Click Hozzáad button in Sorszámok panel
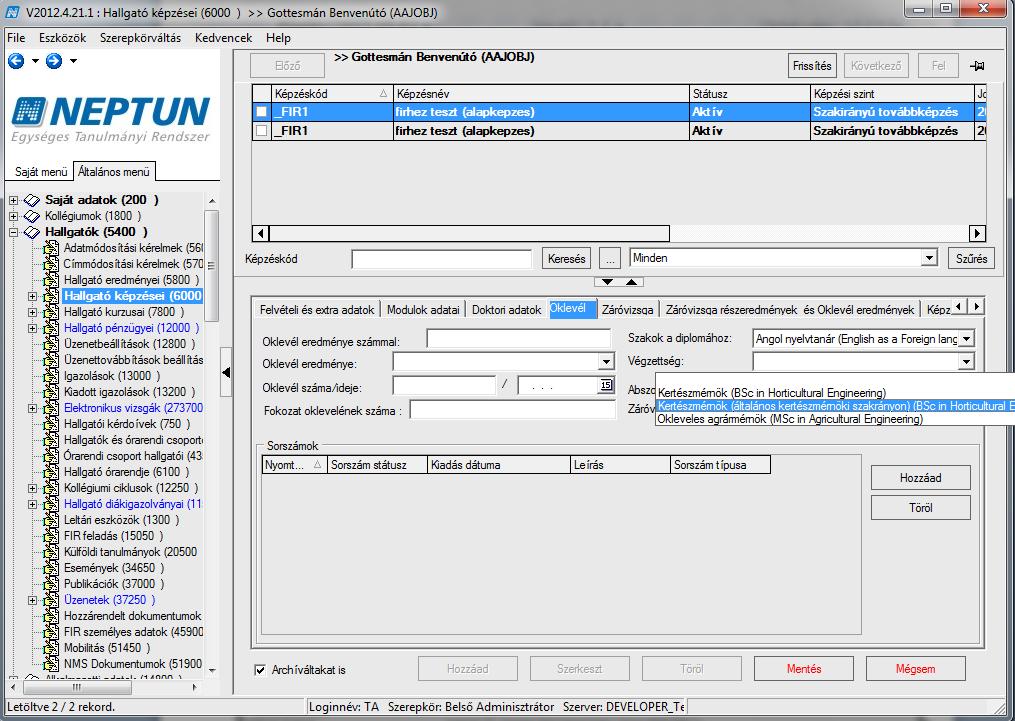Viewport: 1015px width, 721px height. point(920,478)
